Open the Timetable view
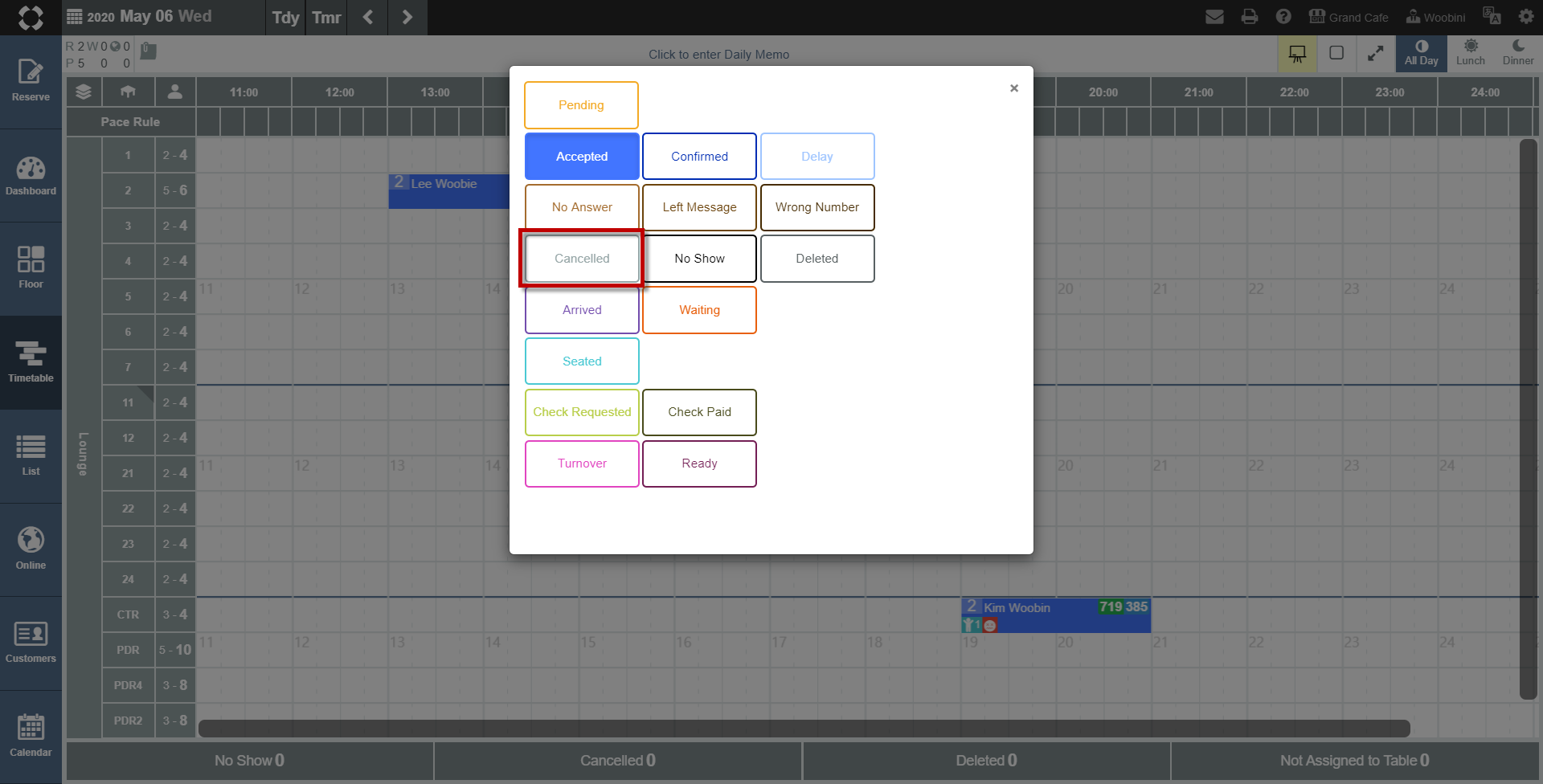This screenshot has height=784, width=1543. pos(31,363)
